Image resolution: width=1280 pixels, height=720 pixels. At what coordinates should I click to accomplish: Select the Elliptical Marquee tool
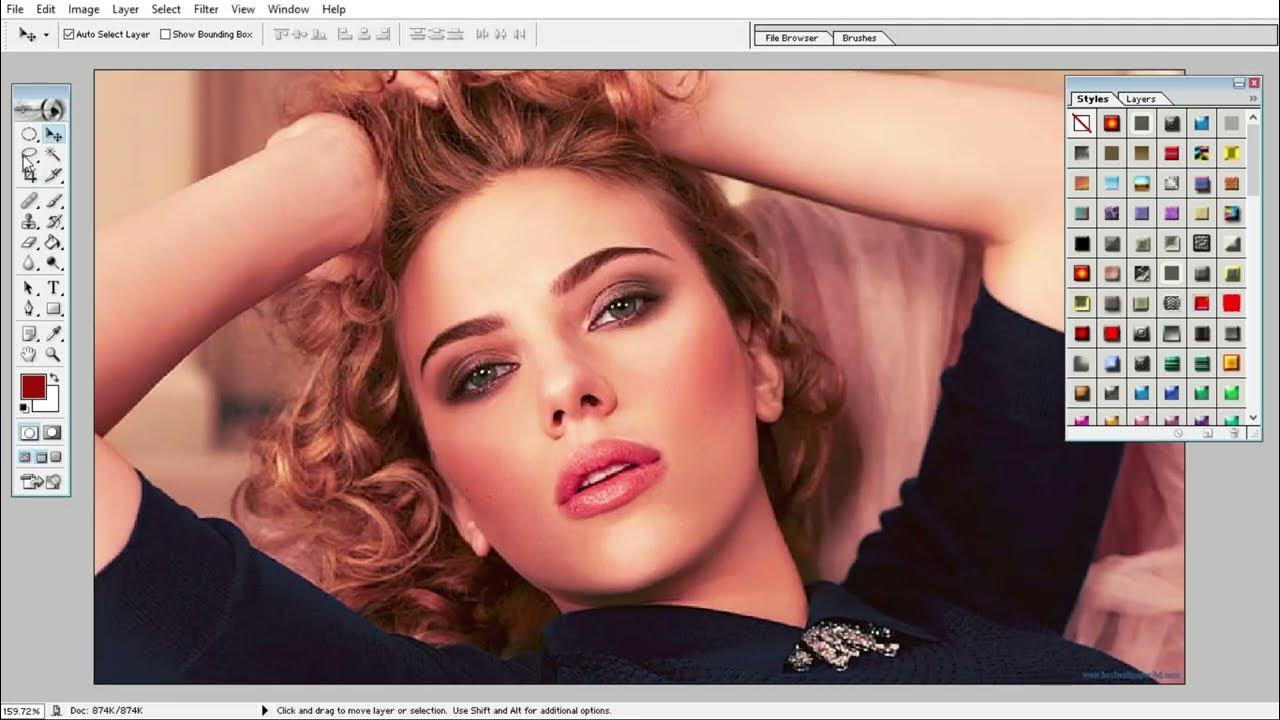coord(29,134)
